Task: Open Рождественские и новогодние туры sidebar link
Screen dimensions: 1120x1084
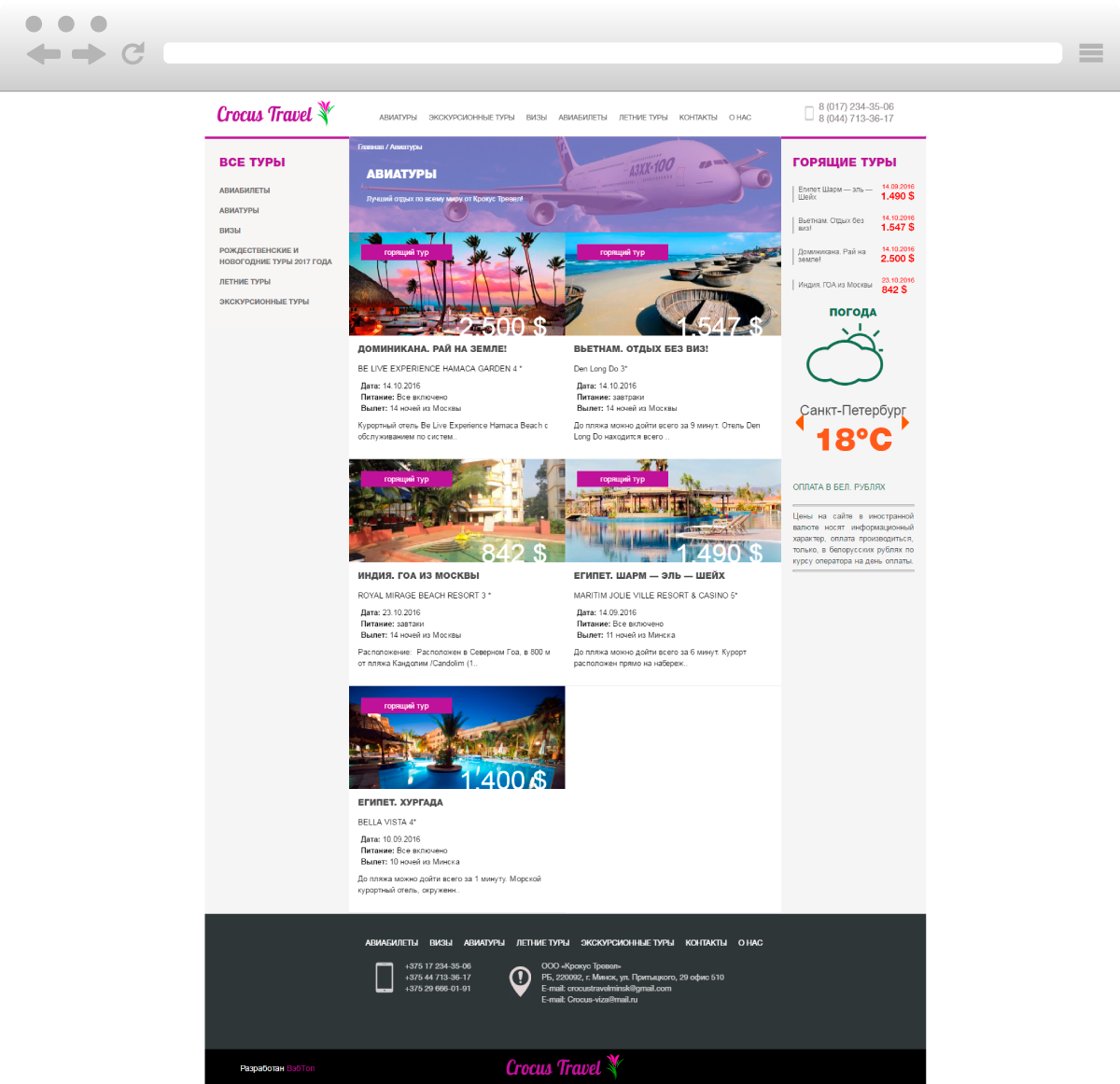Action: (275, 256)
